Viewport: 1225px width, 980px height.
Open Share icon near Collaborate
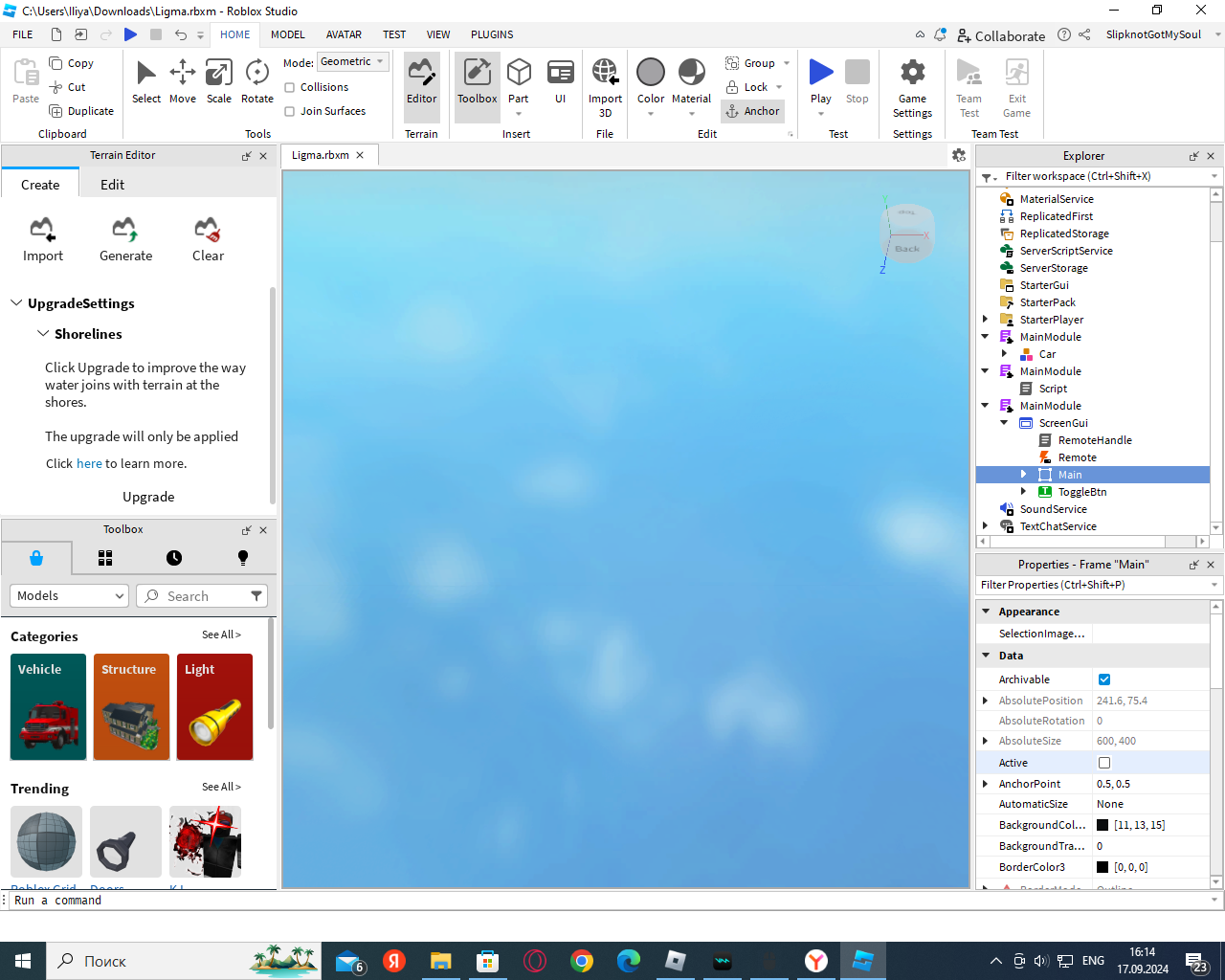tap(1084, 34)
